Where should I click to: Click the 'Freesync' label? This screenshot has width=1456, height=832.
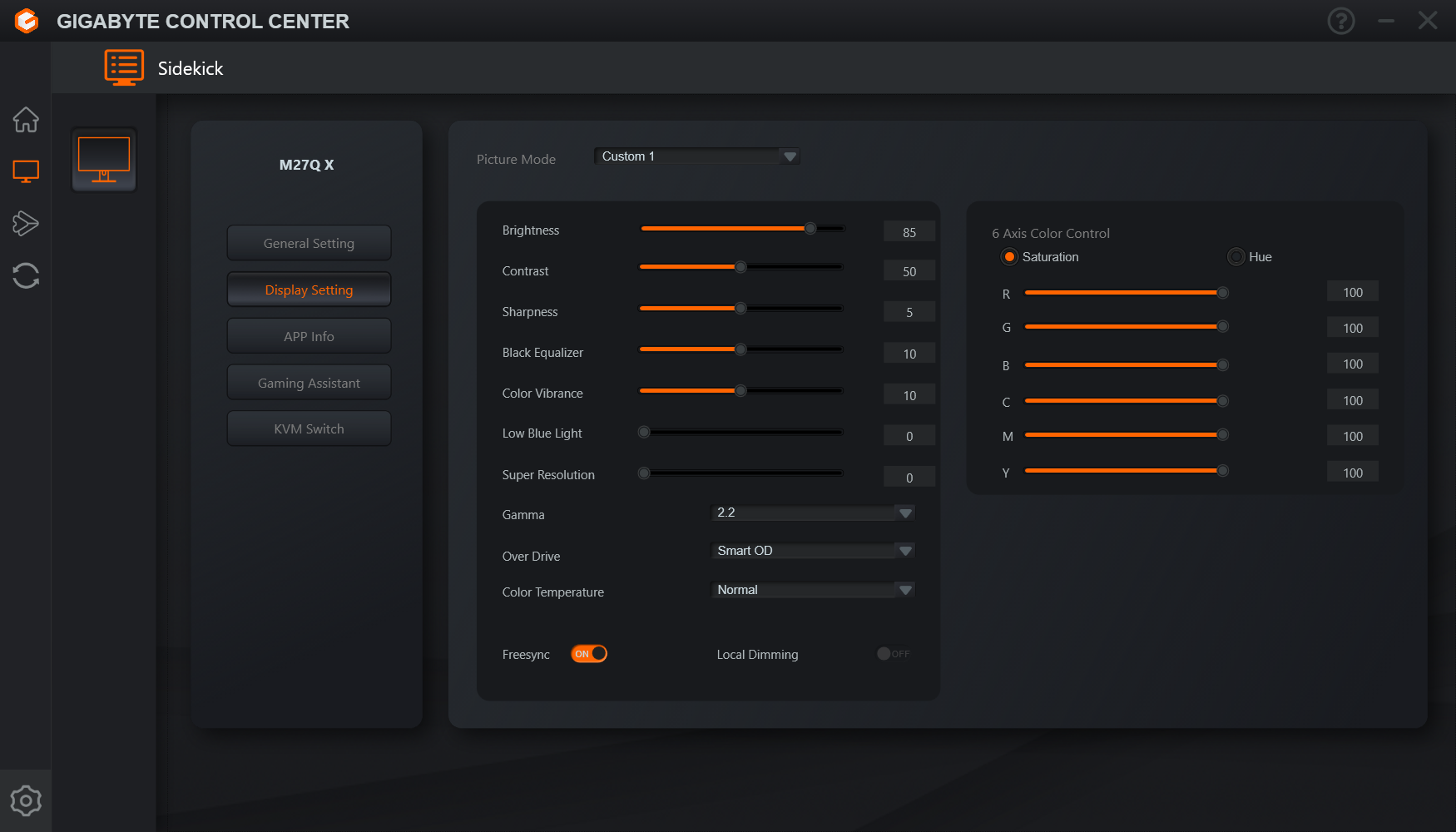coord(526,655)
